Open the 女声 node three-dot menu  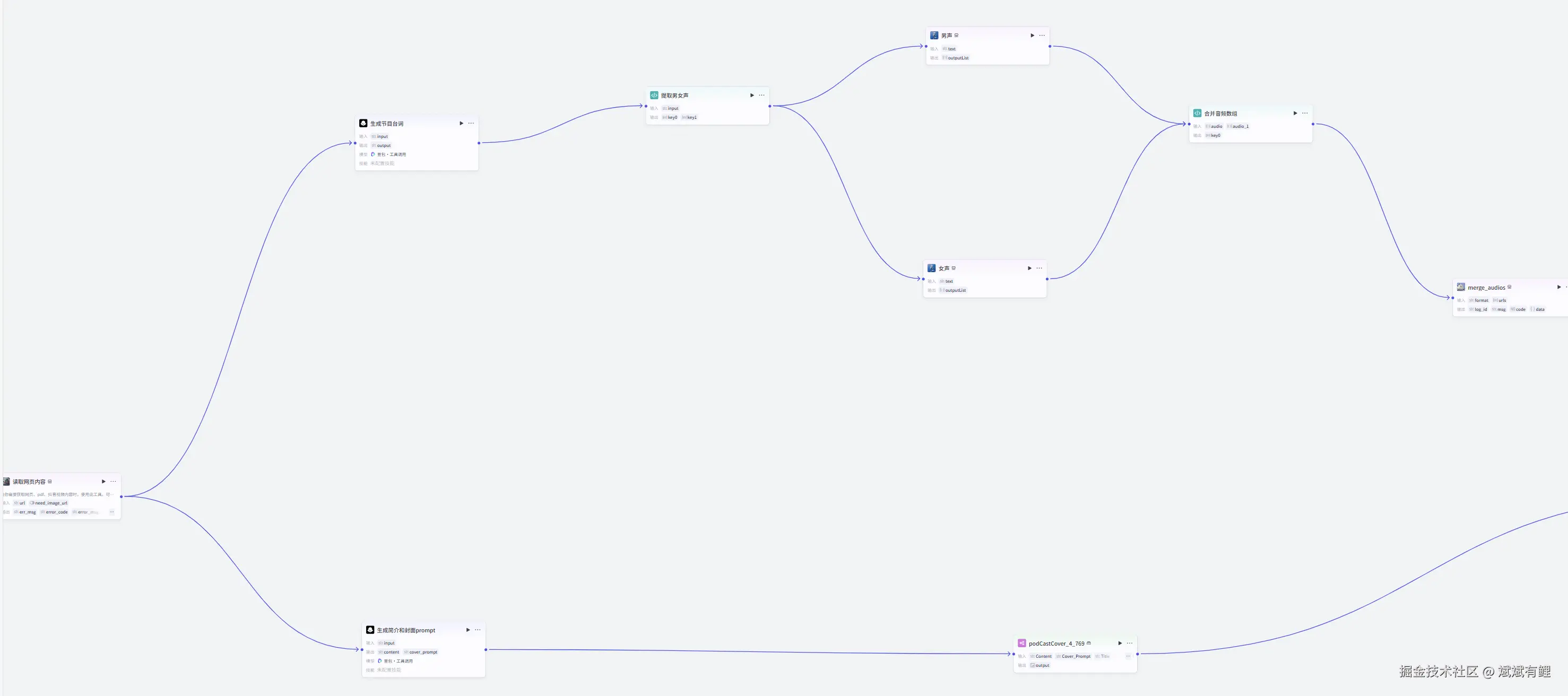pyautogui.click(x=1039, y=268)
